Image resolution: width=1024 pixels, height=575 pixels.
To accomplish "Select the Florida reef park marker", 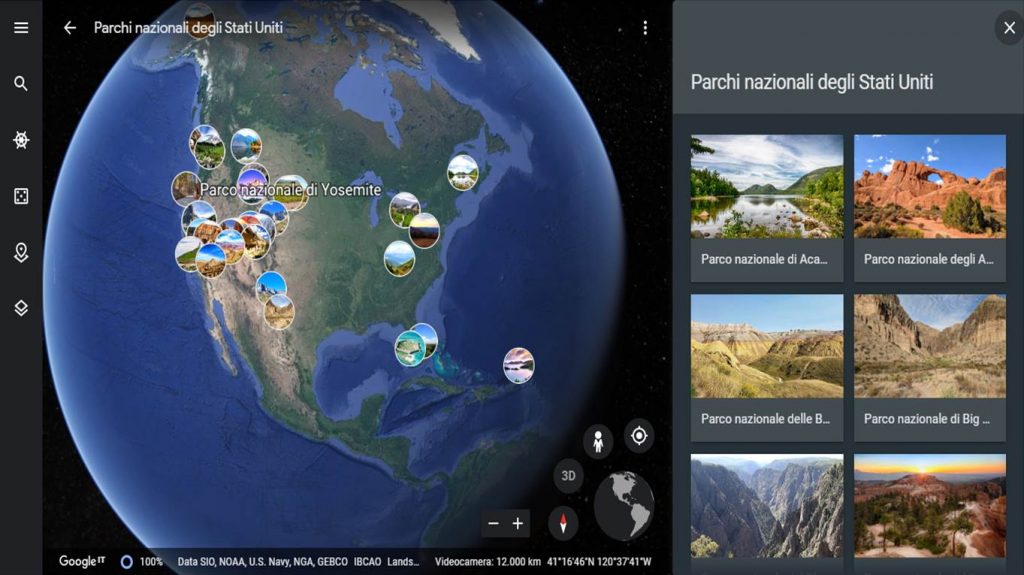I will 409,348.
